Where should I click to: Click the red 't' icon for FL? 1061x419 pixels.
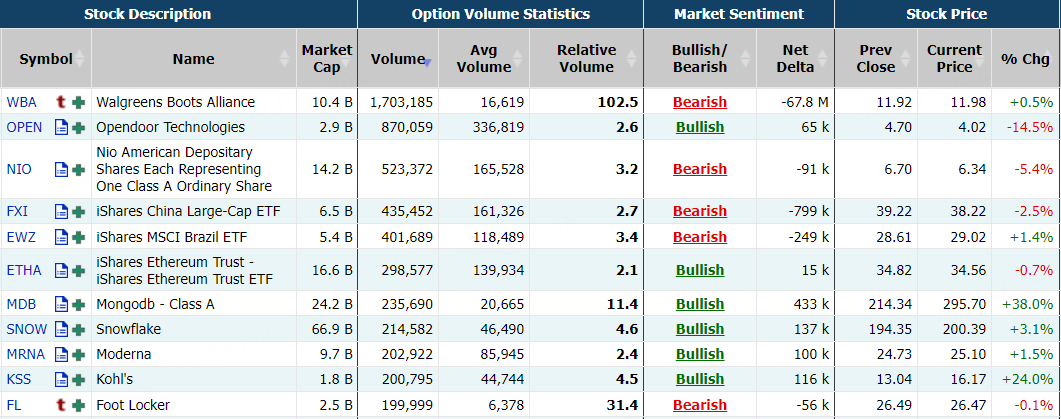pos(62,404)
